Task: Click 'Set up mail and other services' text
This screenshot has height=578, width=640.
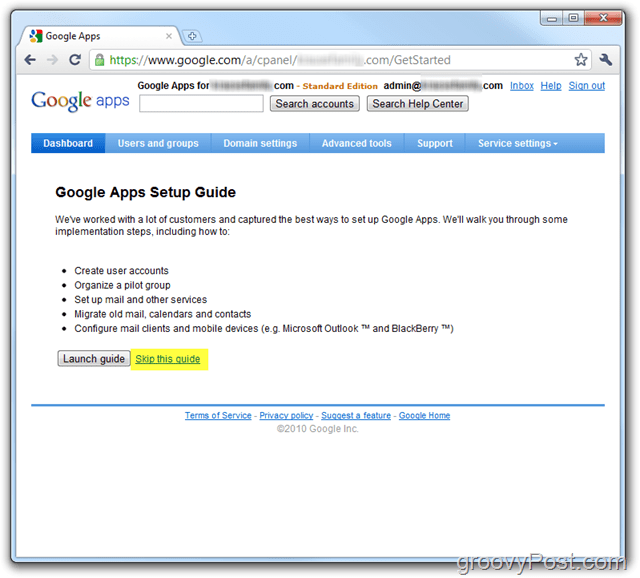Action: point(140,300)
